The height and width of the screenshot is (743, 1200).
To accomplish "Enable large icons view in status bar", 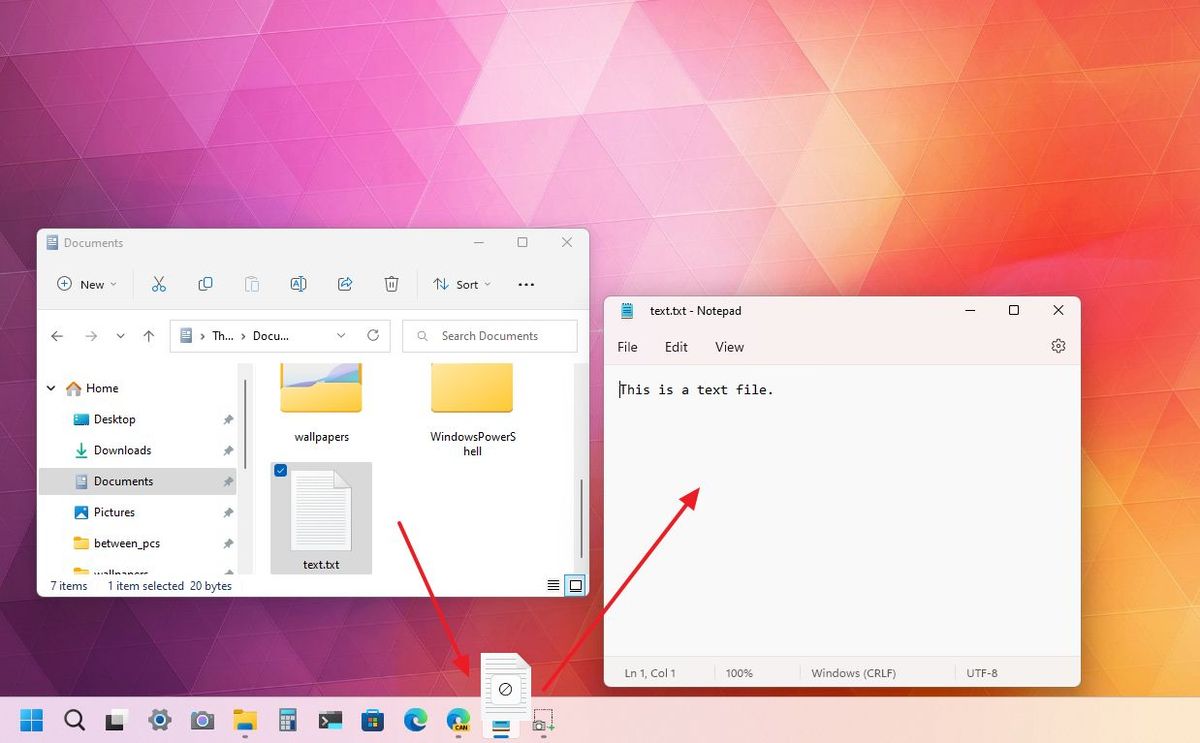I will click(x=575, y=585).
